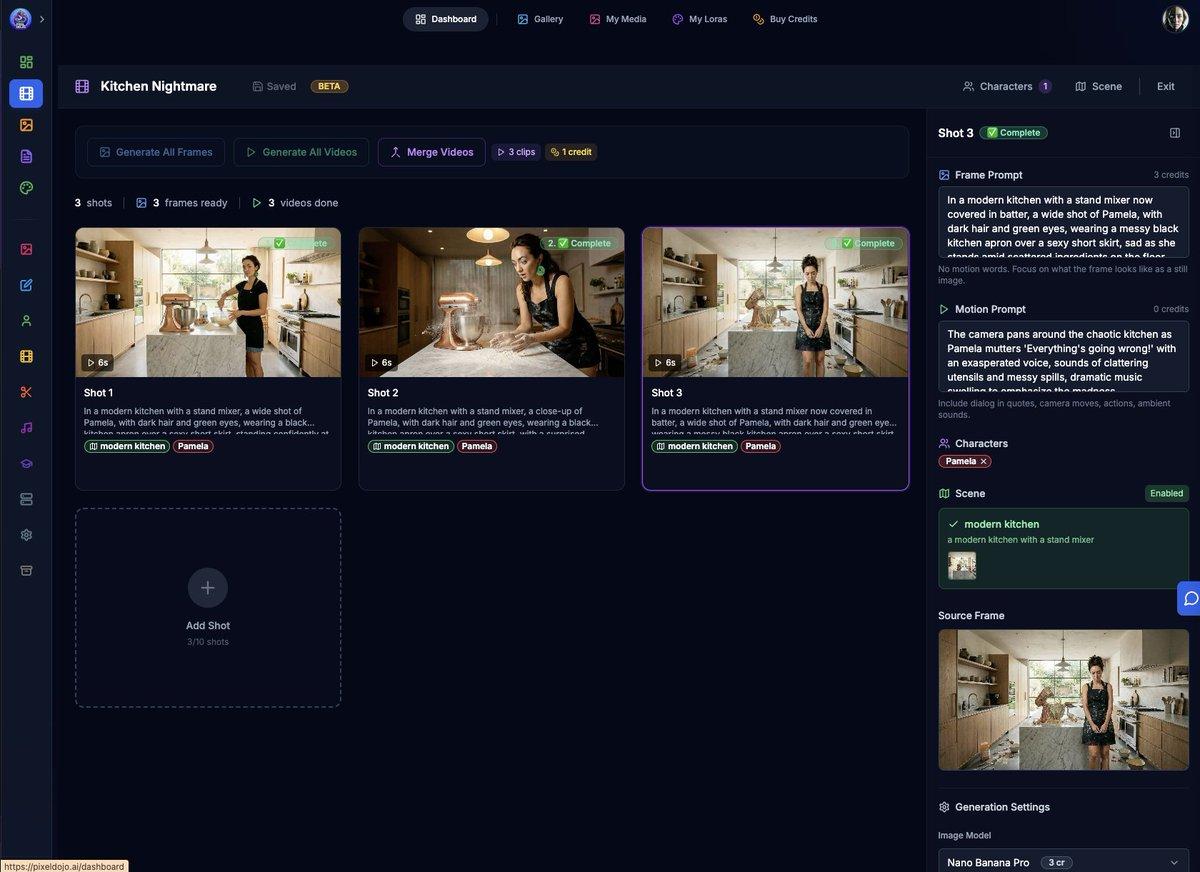Viewport: 1200px width, 872px height.
Task: Open the green person icon in sidebar
Action: [26, 321]
